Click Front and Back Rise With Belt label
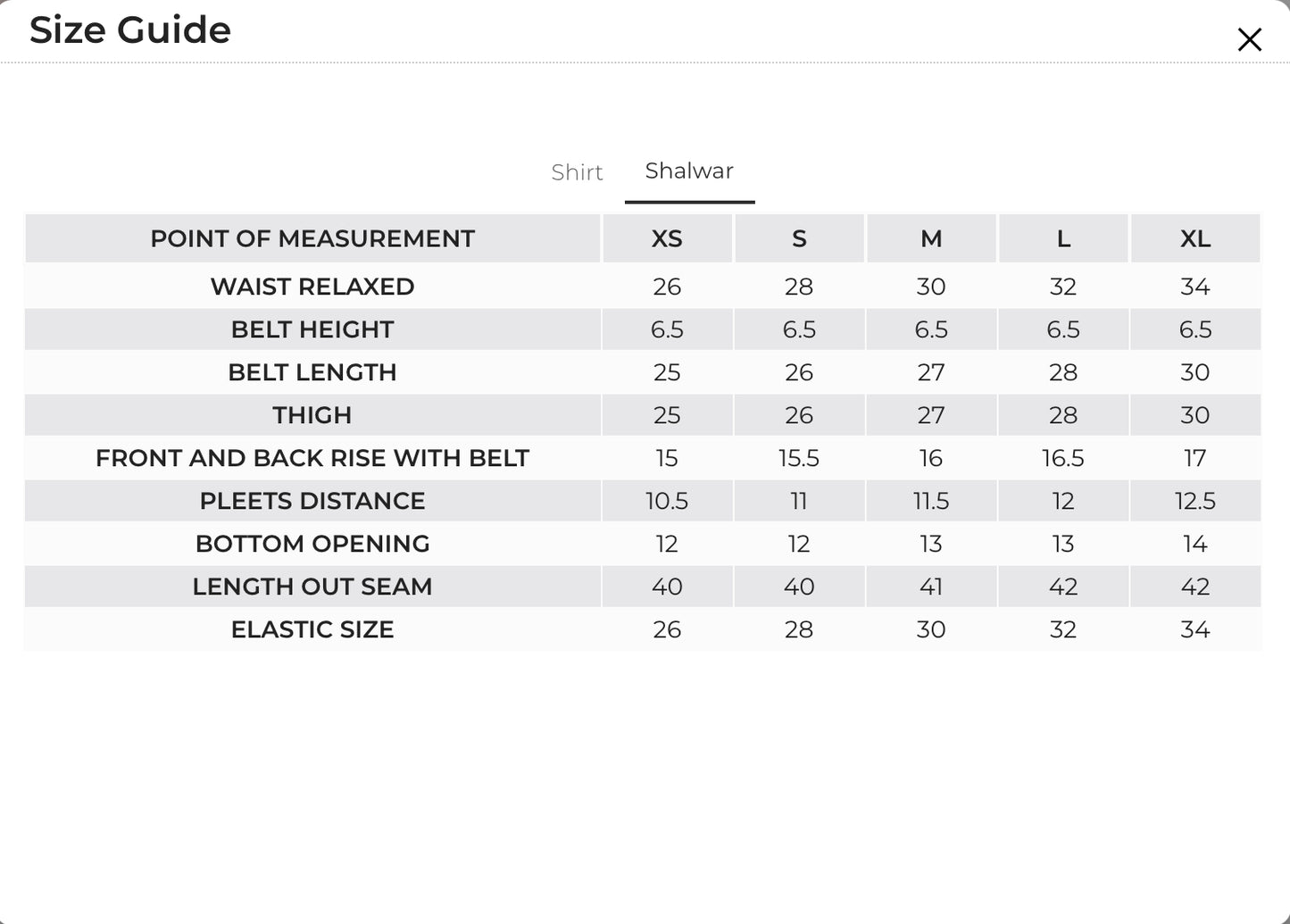Screen dimensions: 1290x924 coord(312,458)
